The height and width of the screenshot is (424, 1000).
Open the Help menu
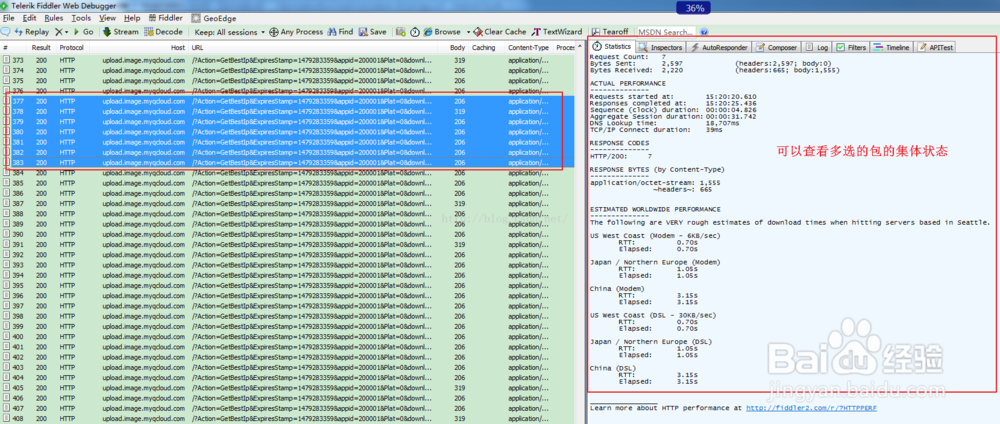click(133, 18)
